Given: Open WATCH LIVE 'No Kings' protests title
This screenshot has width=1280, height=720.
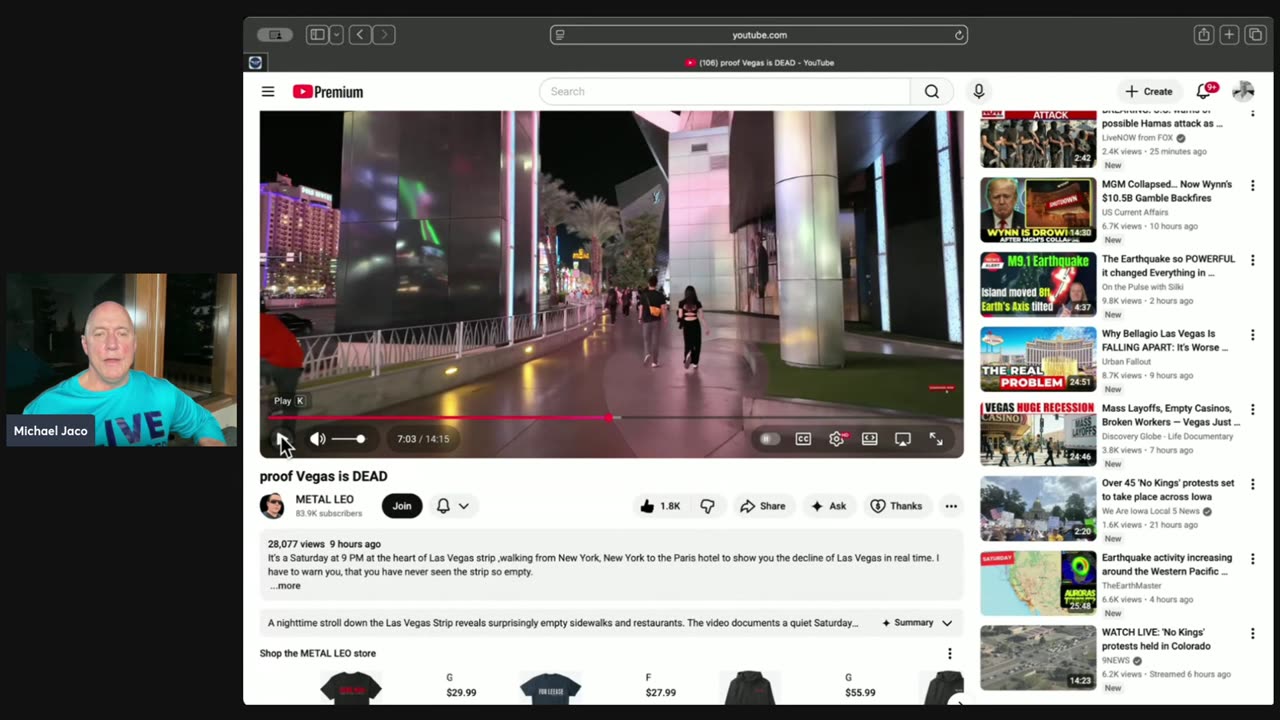Looking at the screenshot, I should coord(1156,639).
